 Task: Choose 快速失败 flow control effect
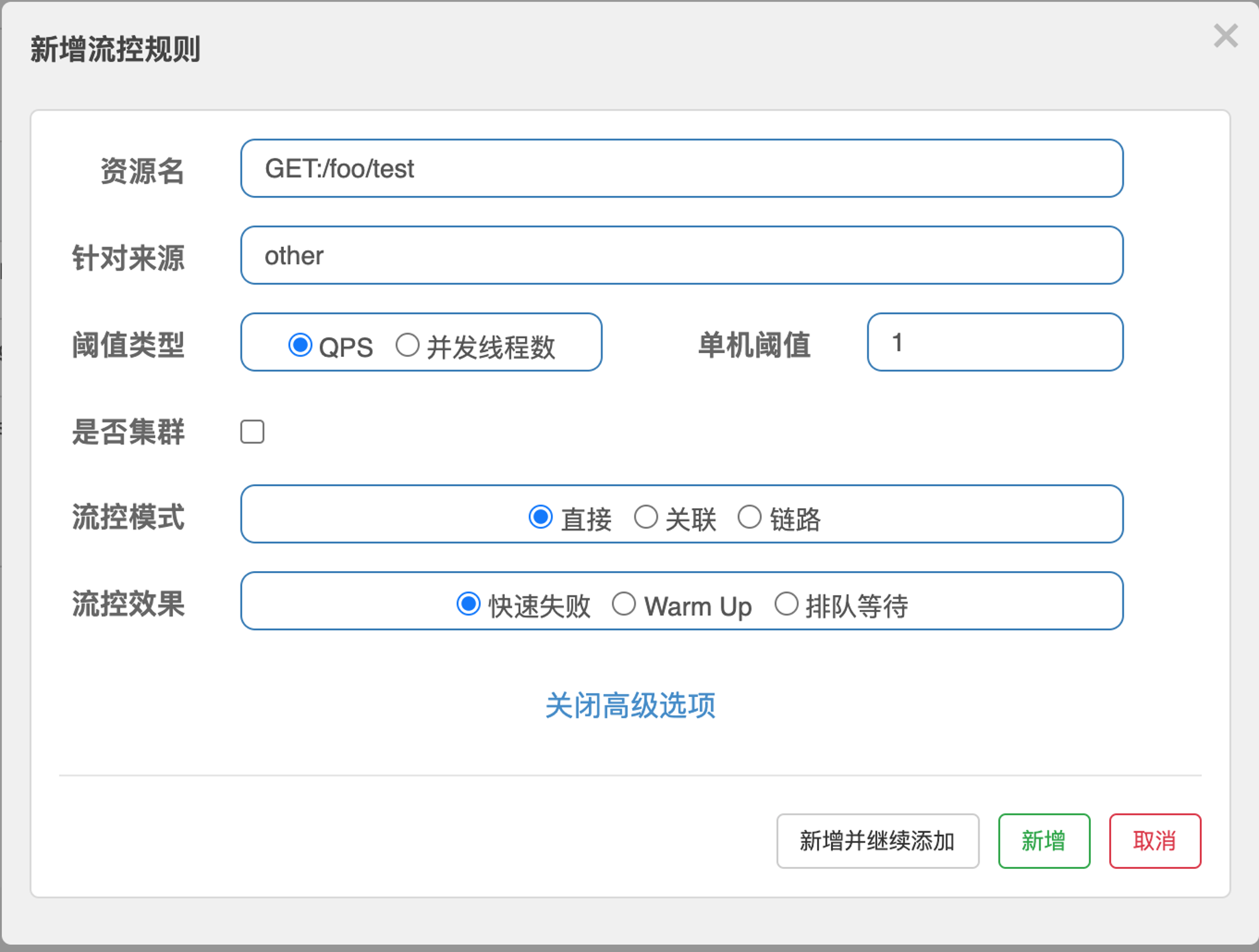pyautogui.click(x=468, y=604)
